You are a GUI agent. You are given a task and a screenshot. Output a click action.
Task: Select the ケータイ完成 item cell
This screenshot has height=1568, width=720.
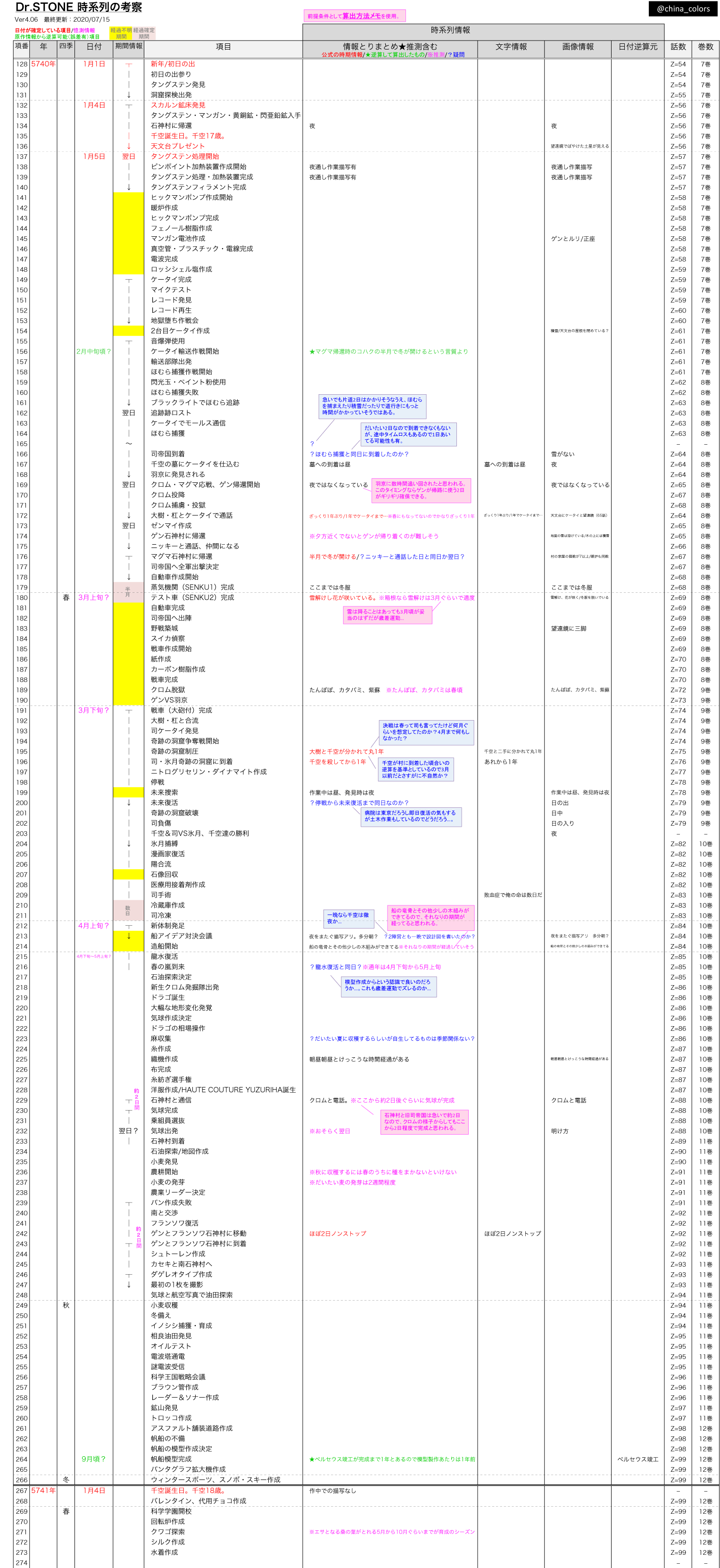tap(171, 279)
